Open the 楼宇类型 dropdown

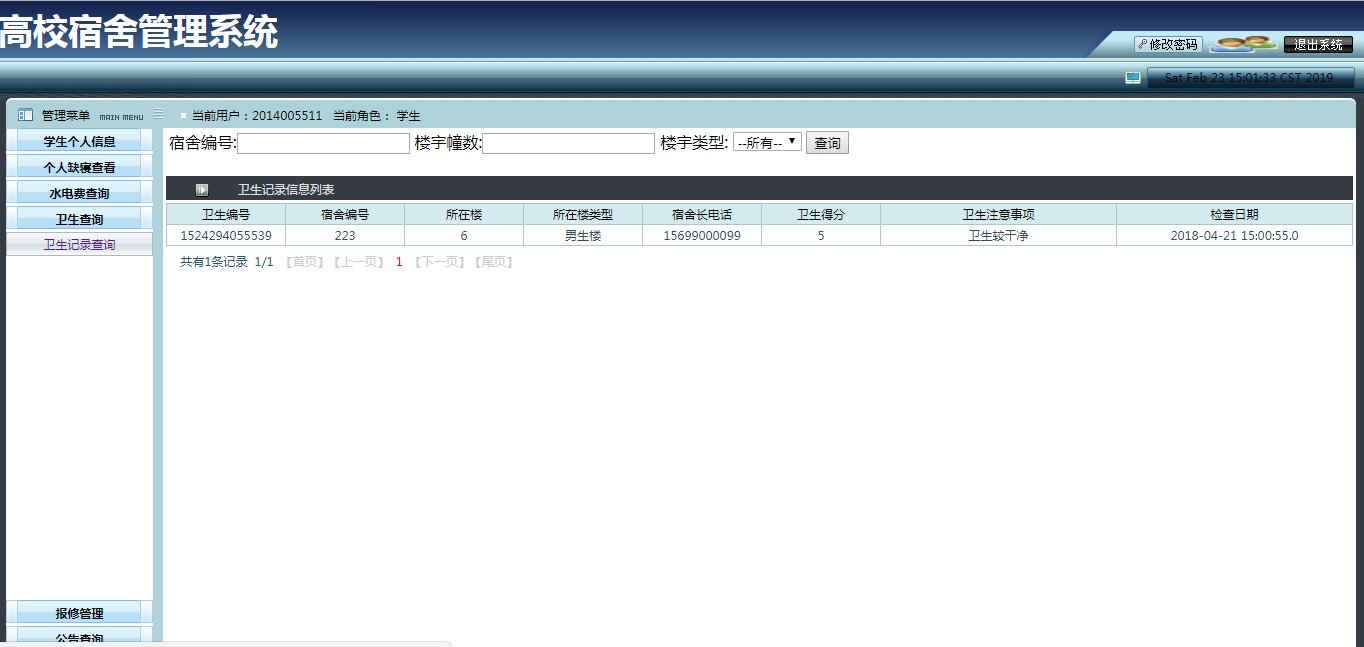pos(767,143)
